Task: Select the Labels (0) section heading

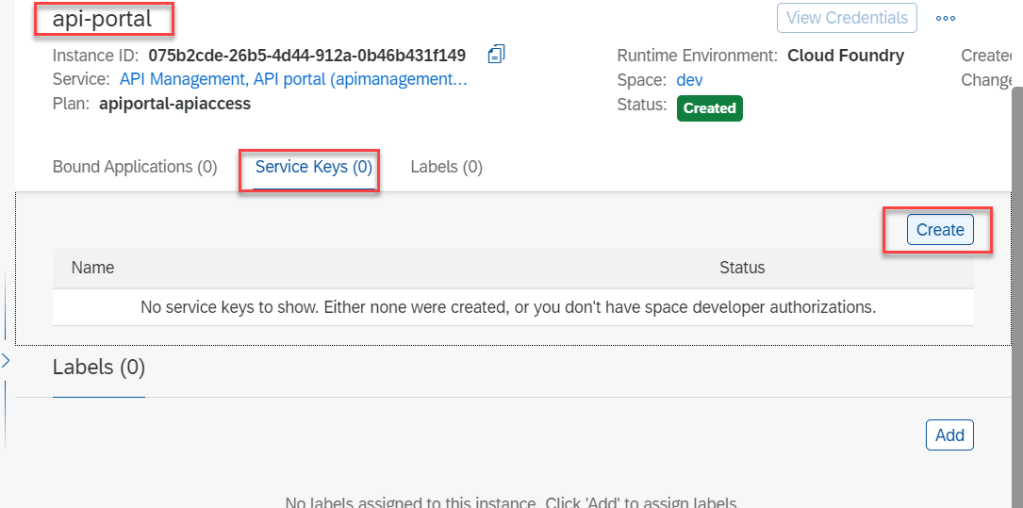Action: pos(99,368)
